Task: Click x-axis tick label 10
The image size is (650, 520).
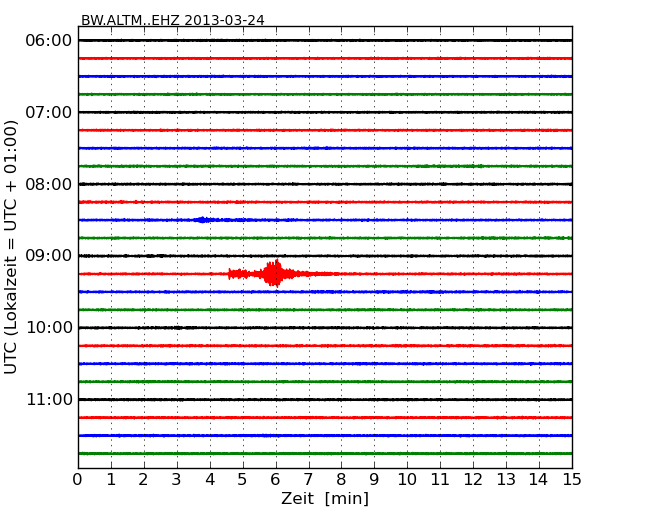Action: (x=407, y=480)
